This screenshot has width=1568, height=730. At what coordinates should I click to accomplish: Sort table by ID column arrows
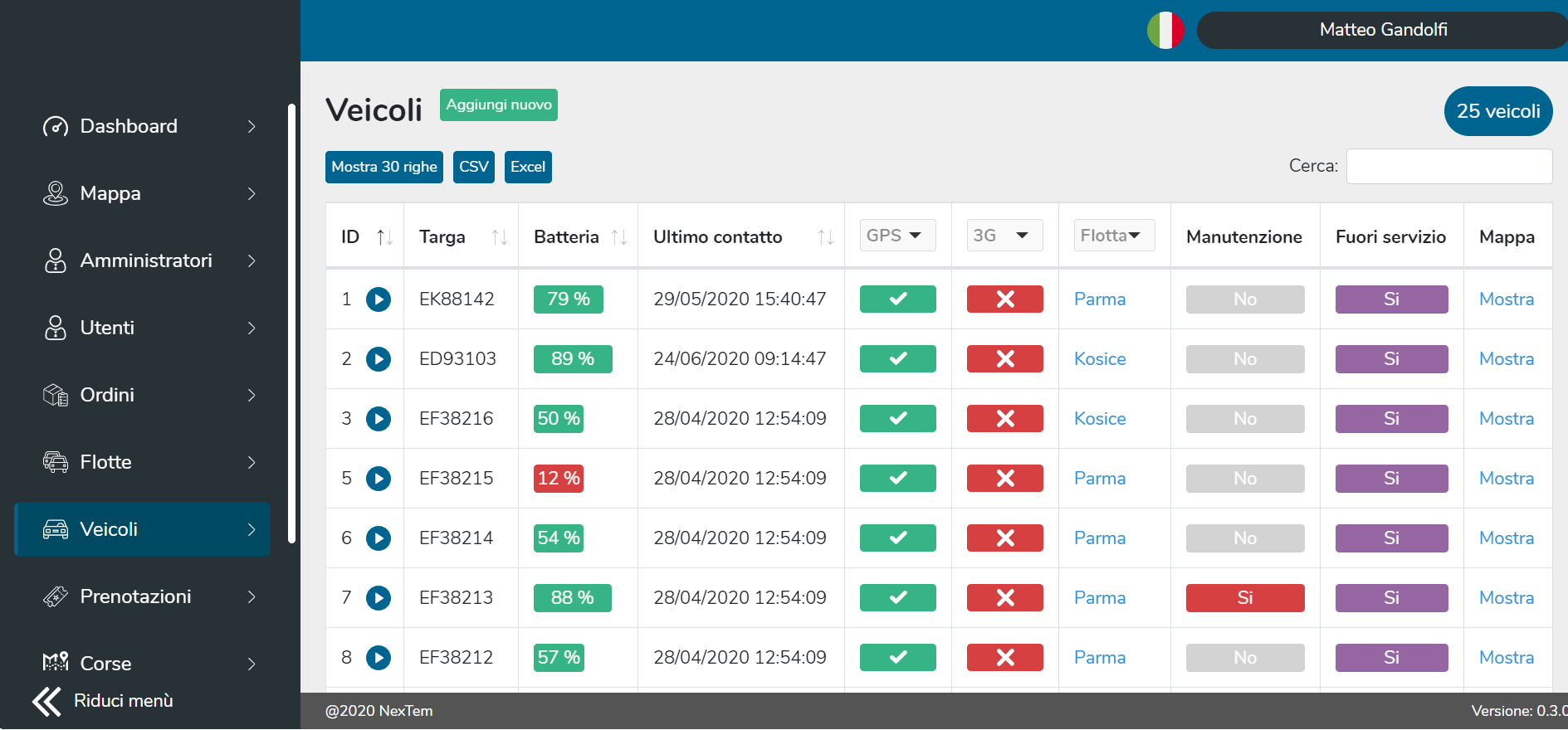click(x=384, y=237)
